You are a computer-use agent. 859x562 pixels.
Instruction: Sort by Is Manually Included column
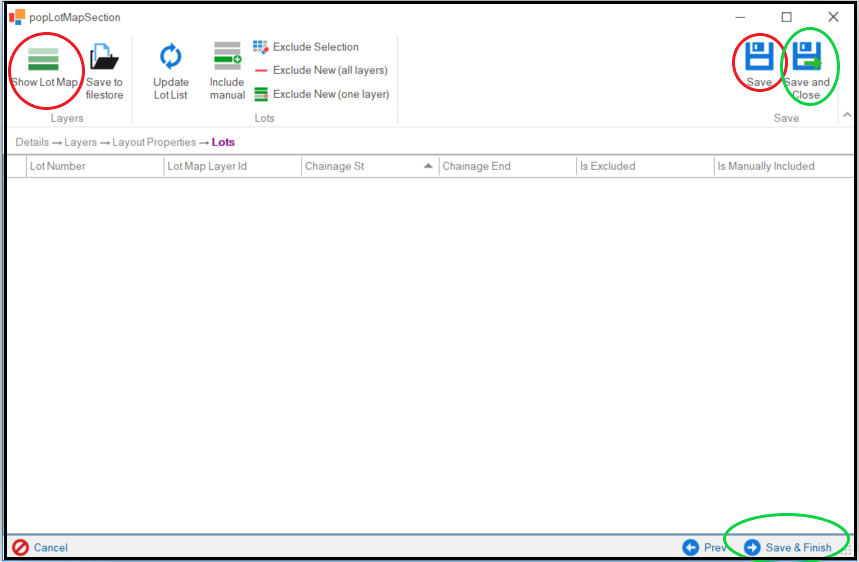click(784, 166)
